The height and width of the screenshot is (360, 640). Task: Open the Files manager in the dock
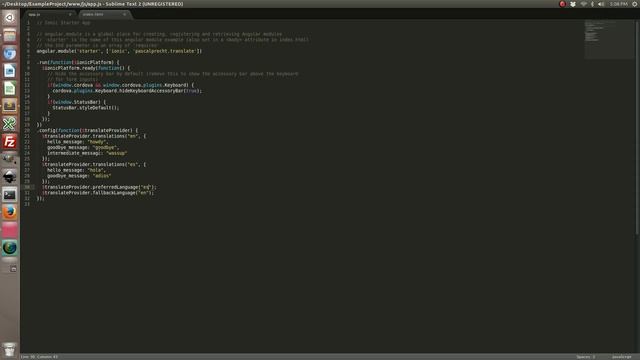point(9,36)
